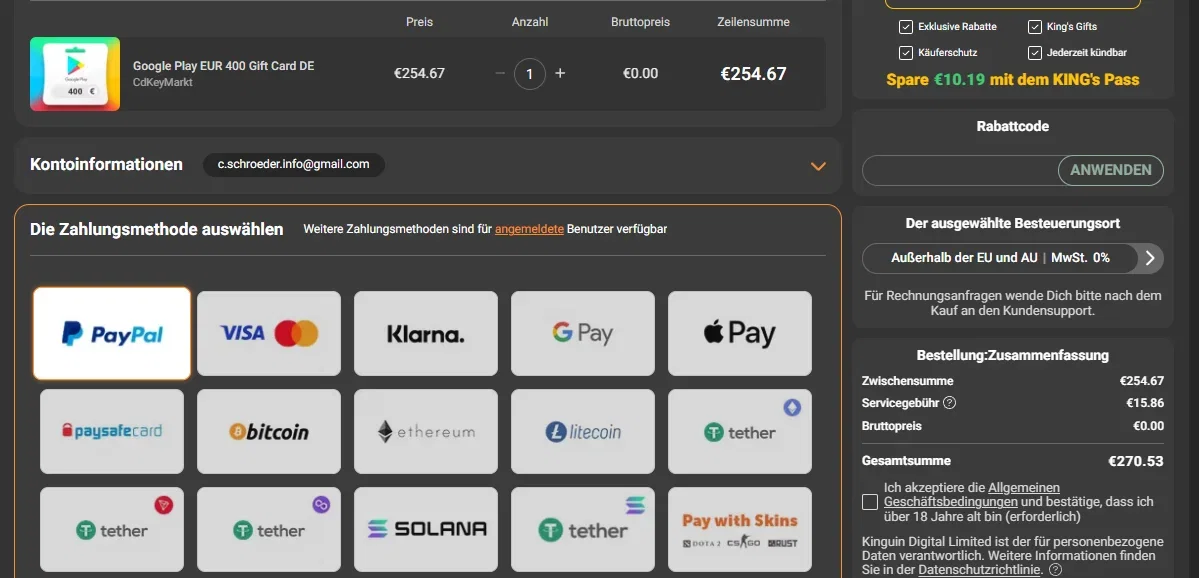Viewport: 1199px width, 578px height.
Task: Pick tether with red Tron badge
Action: point(112,529)
